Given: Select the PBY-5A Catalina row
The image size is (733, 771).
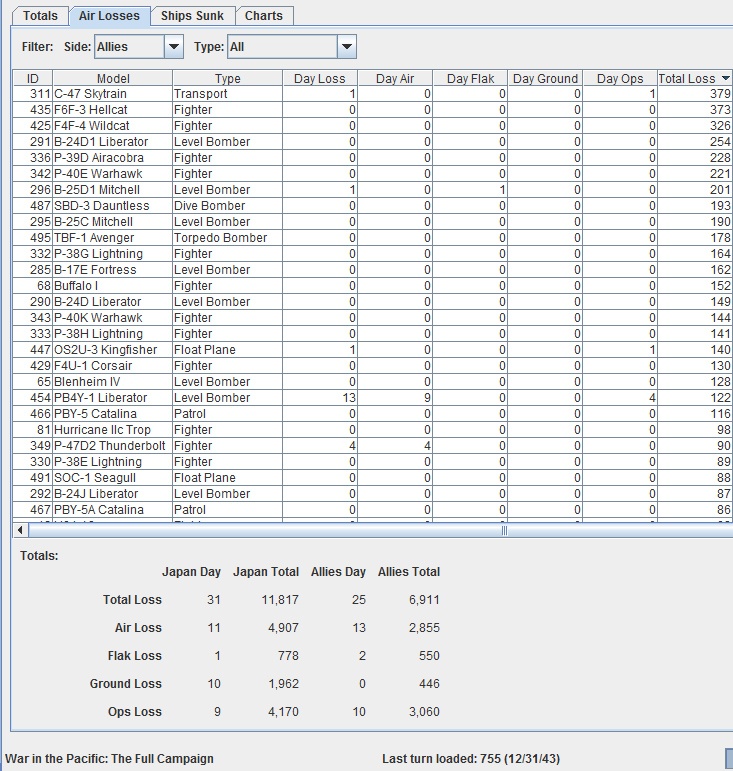Looking at the screenshot, I should pos(373,510).
